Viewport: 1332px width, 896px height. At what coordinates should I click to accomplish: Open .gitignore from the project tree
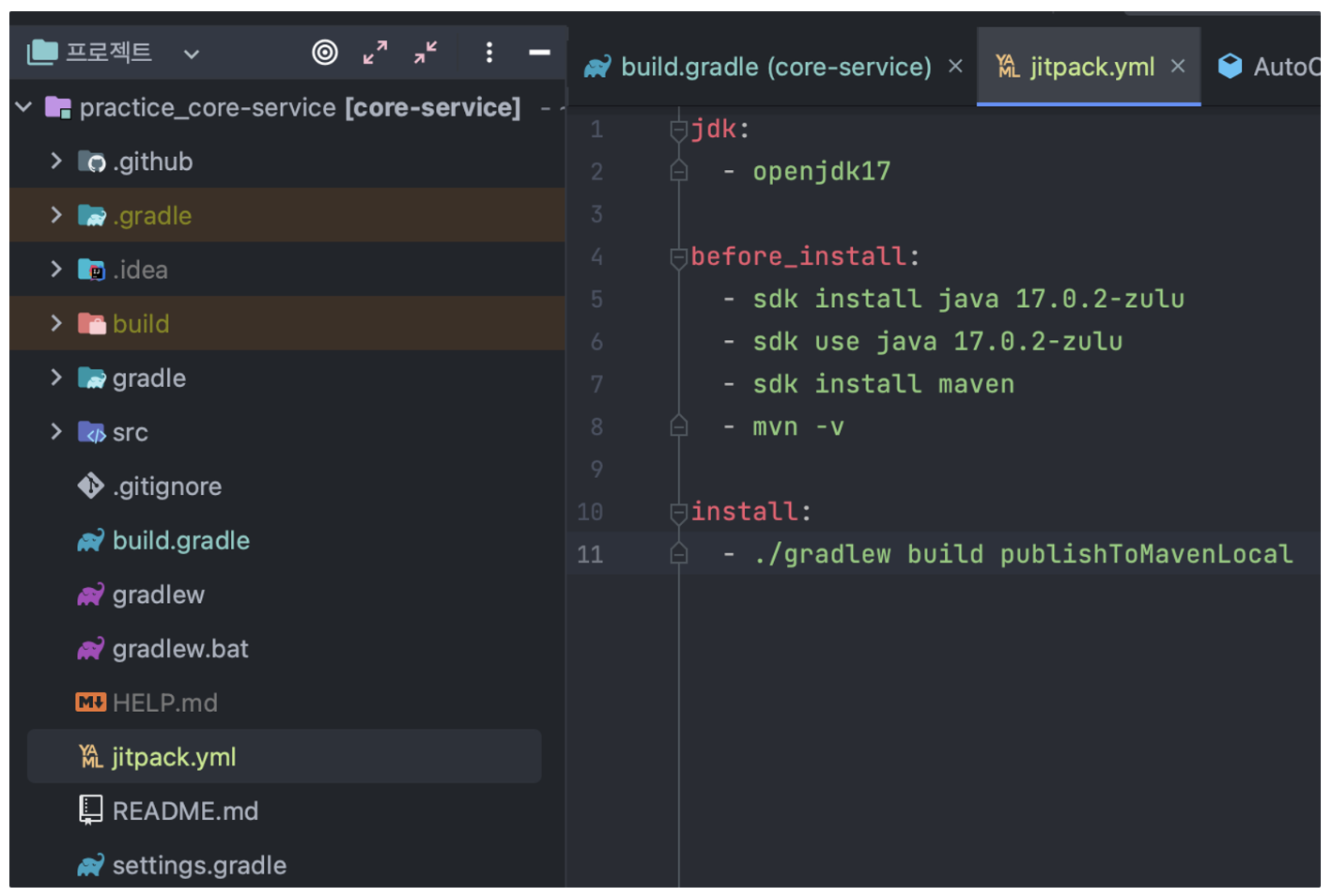pyautogui.click(x=167, y=487)
